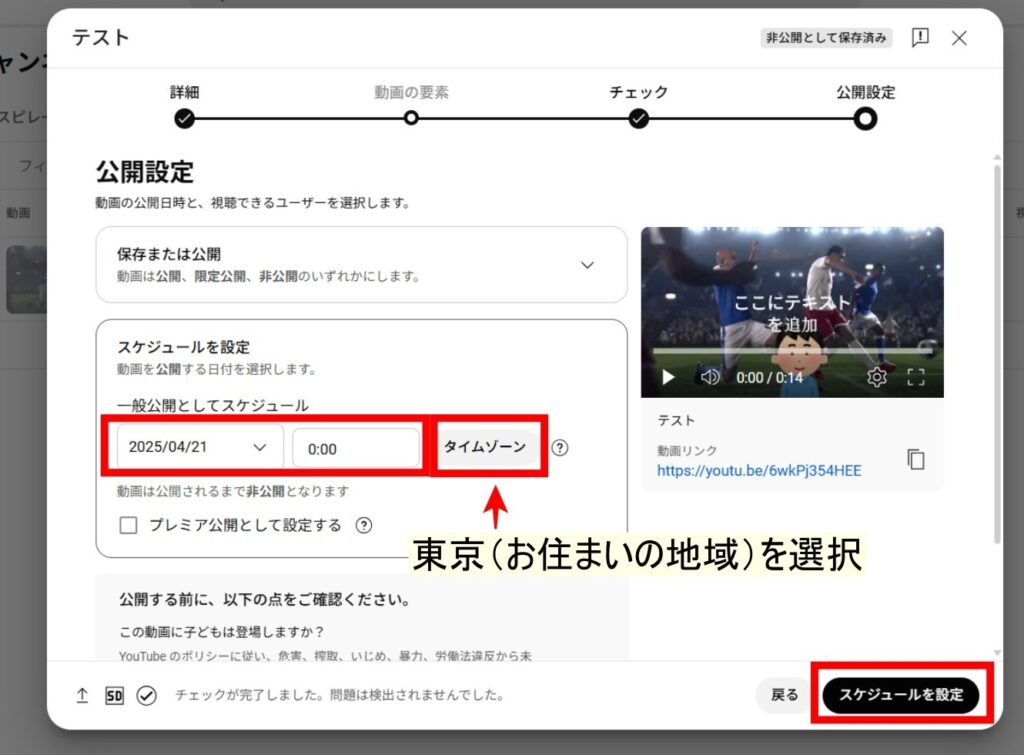Click the SD processing icon
Image resolution: width=1024 pixels, height=755 pixels.
pyautogui.click(x=114, y=696)
